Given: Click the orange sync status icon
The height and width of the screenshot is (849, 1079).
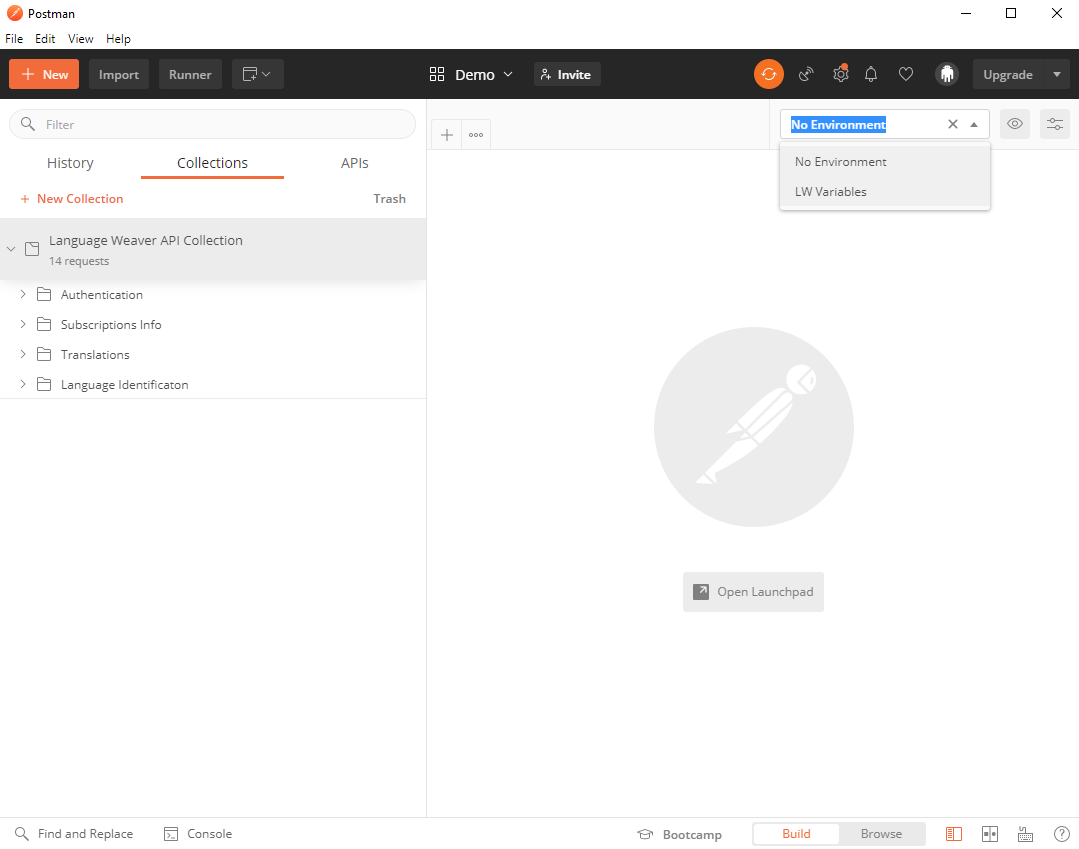Looking at the screenshot, I should coord(769,74).
